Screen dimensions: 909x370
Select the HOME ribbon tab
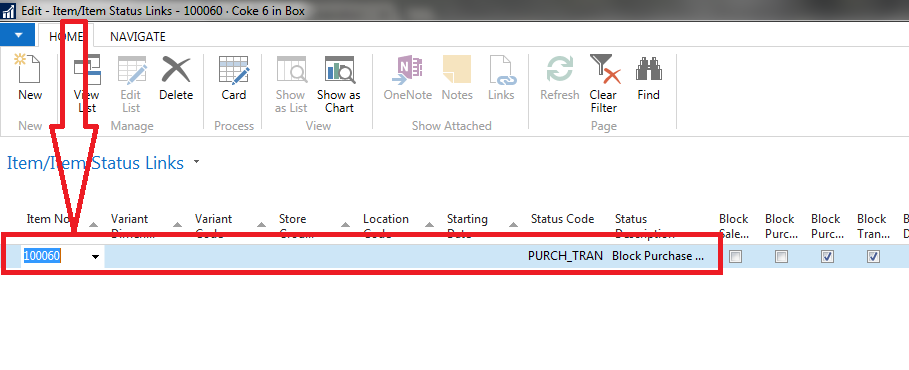(66, 37)
